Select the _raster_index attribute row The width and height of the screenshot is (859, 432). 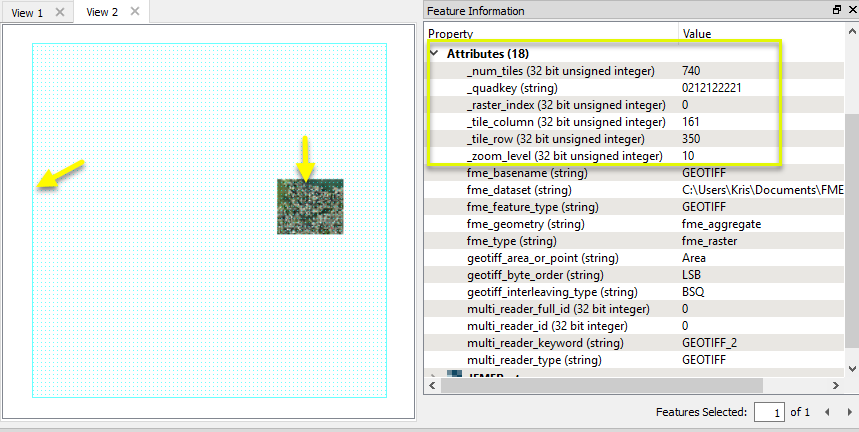click(635, 105)
